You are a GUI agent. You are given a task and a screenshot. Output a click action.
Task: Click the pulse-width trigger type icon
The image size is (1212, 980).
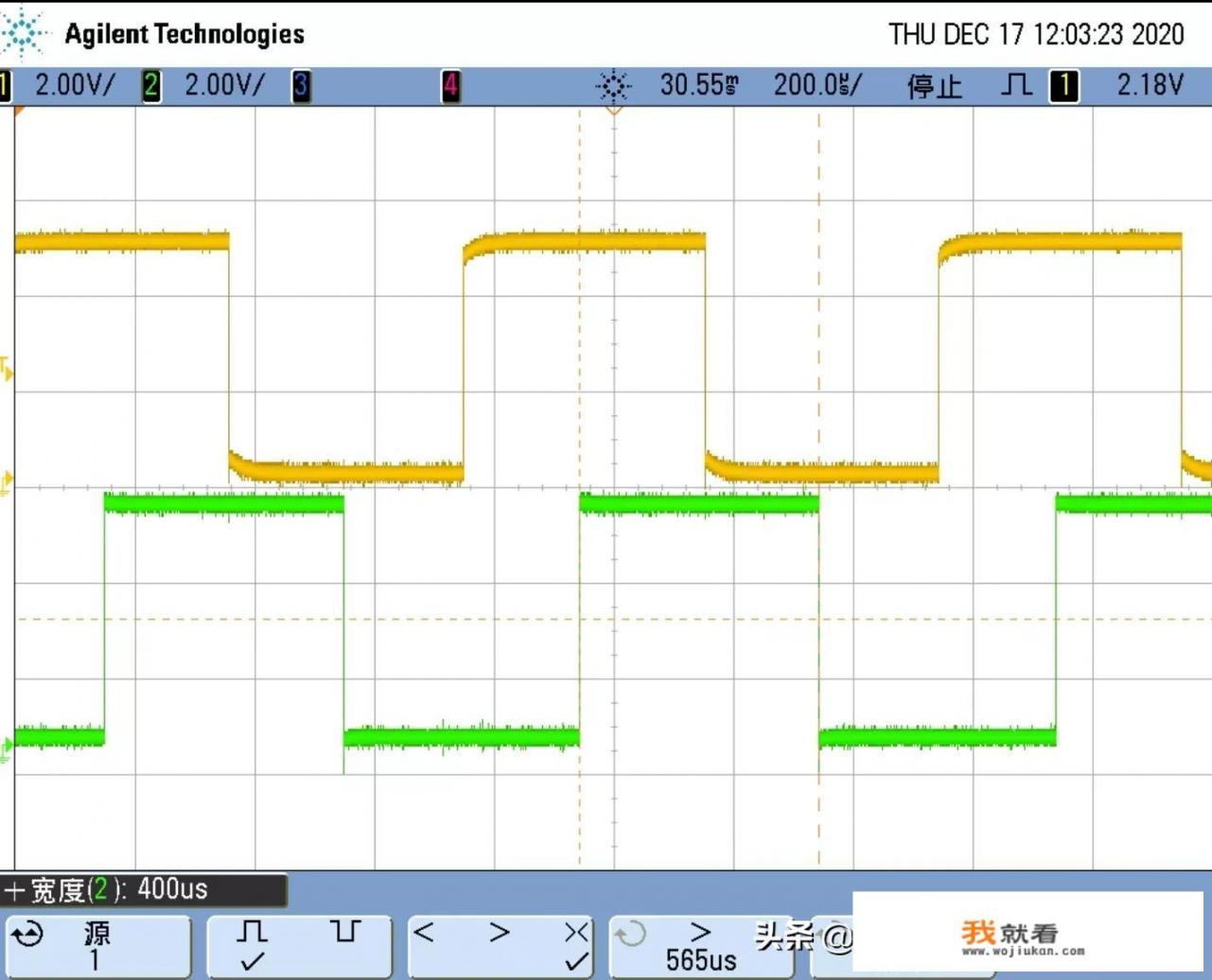(x=1017, y=85)
